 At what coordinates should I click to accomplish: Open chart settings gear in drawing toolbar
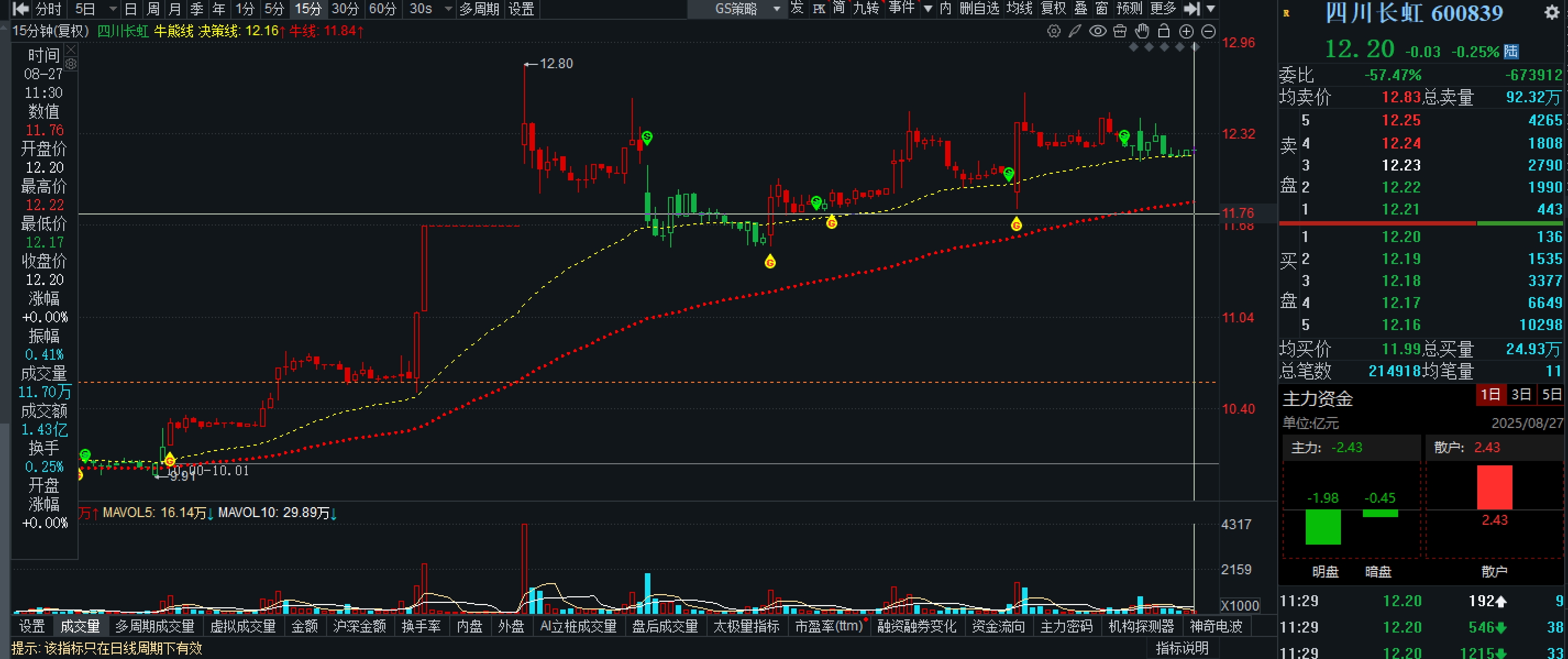click(1053, 31)
